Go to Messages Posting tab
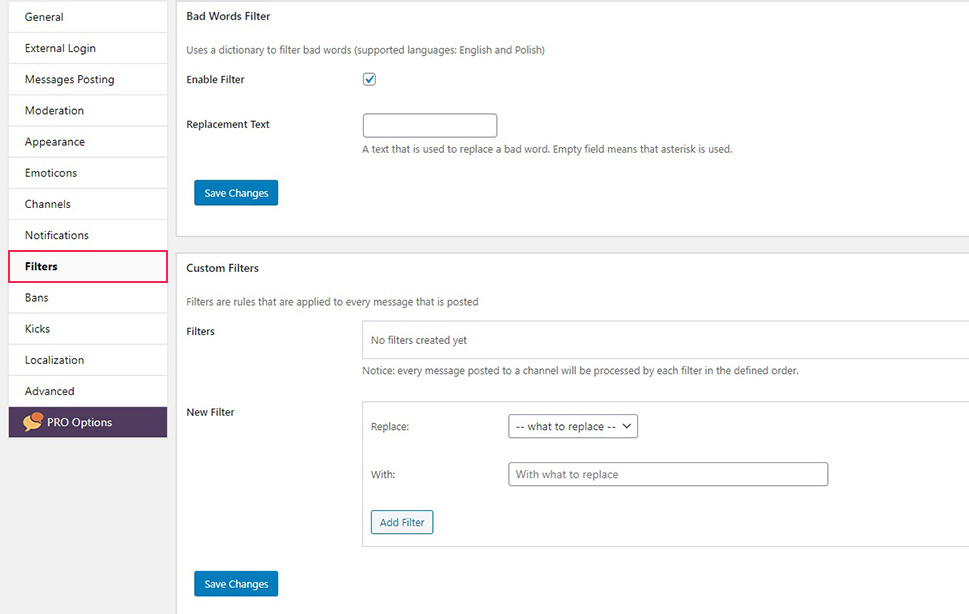969x614 pixels. tap(88, 79)
